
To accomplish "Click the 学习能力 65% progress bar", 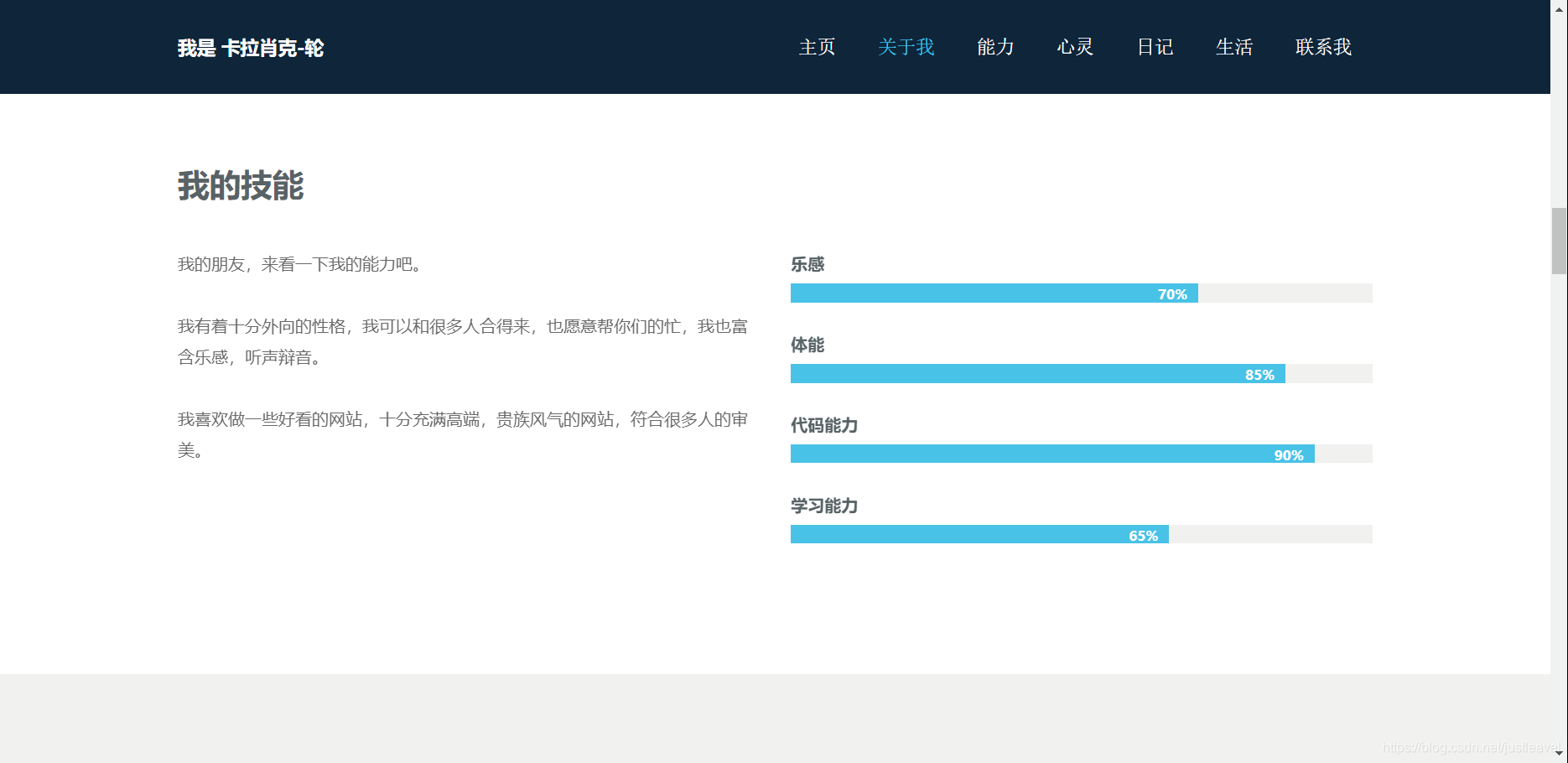I will click(1081, 534).
